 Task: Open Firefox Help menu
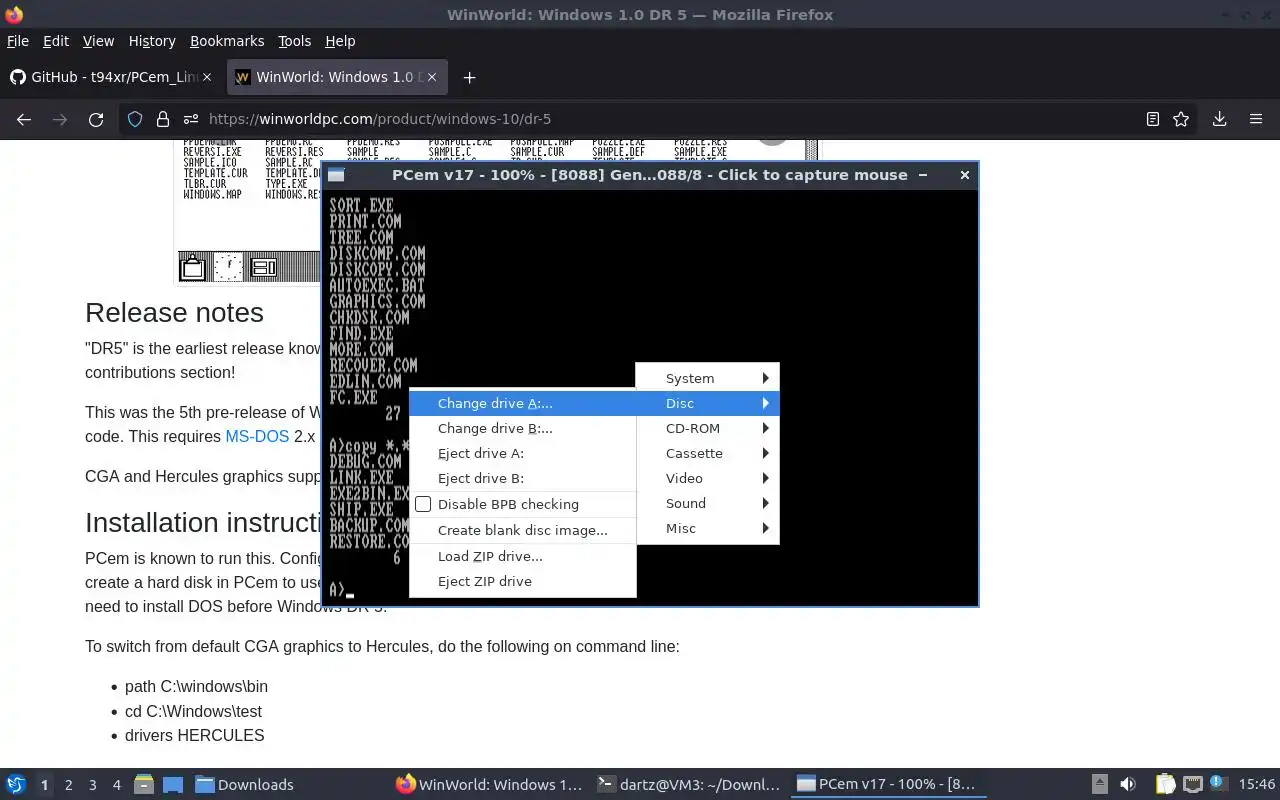pos(340,41)
